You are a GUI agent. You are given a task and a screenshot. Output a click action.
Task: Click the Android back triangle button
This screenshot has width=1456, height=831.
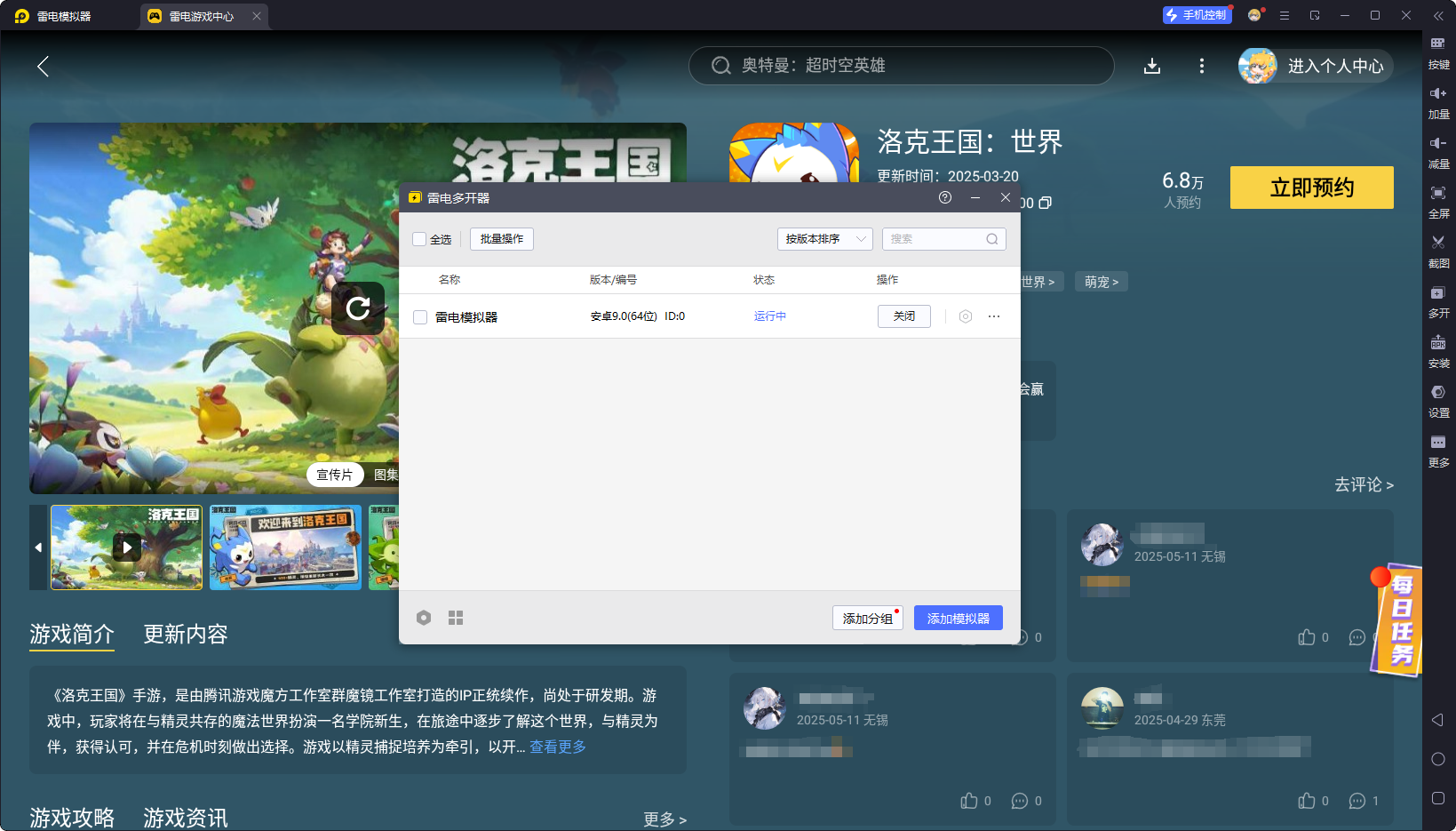[1437, 720]
